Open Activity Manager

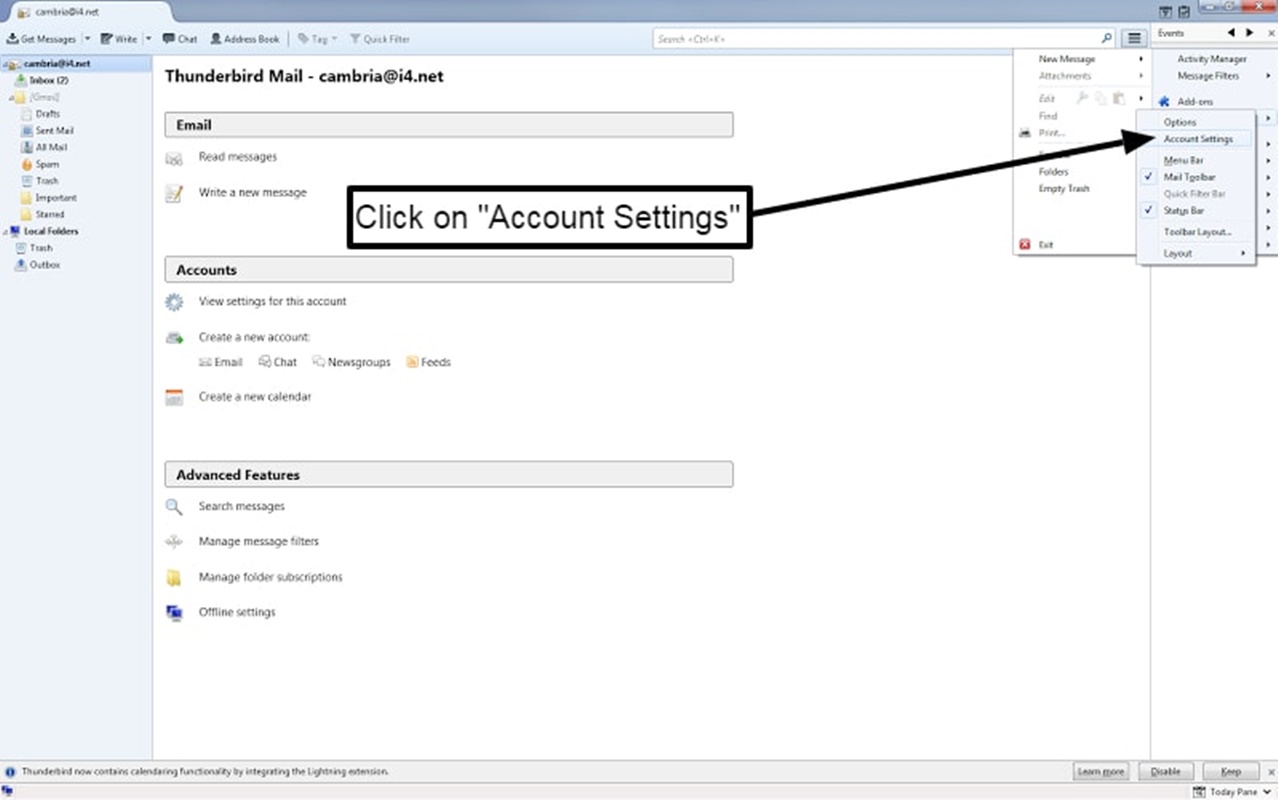click(x=1214, y=59)
